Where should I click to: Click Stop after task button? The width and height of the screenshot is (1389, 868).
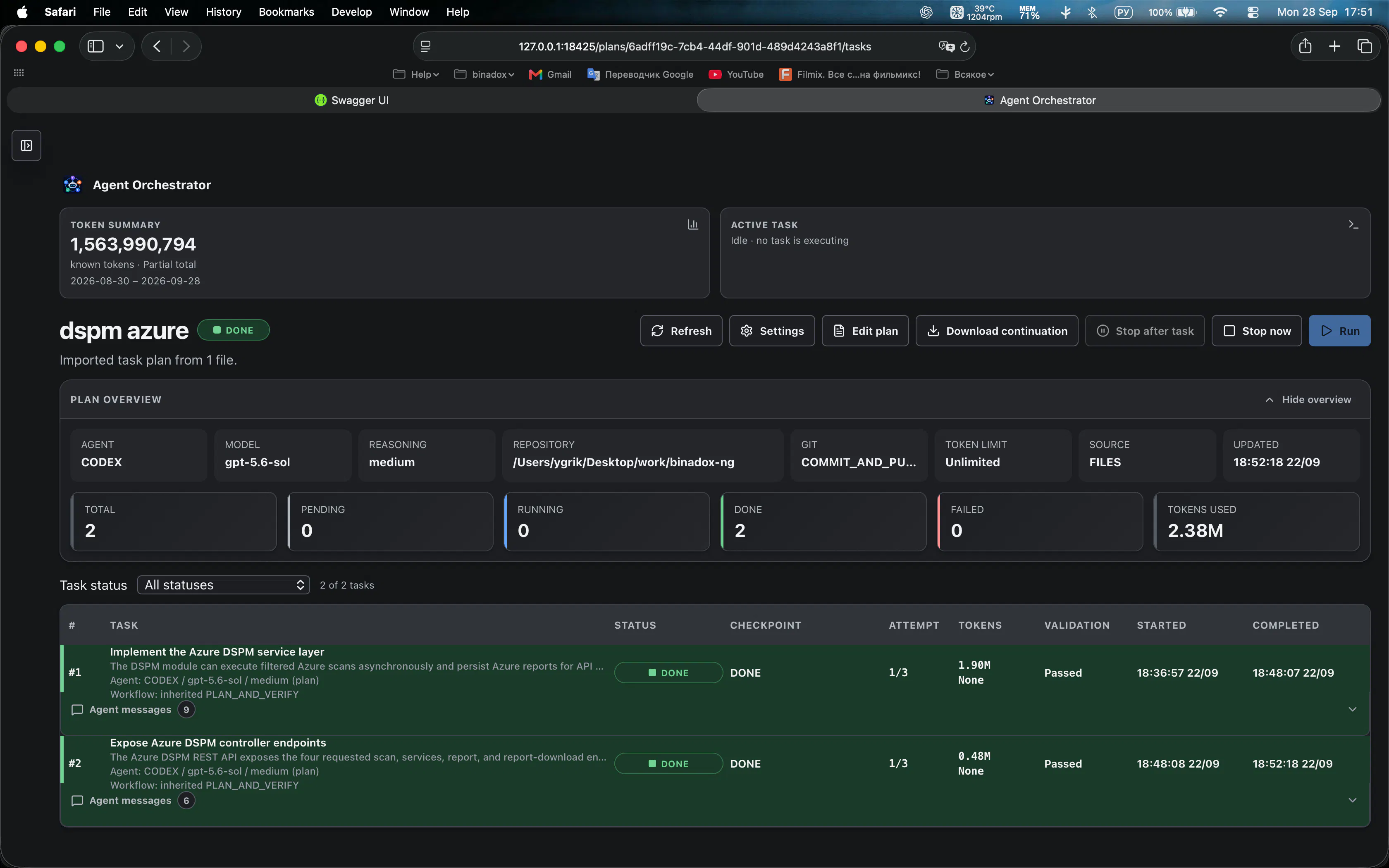(1145, 331)
